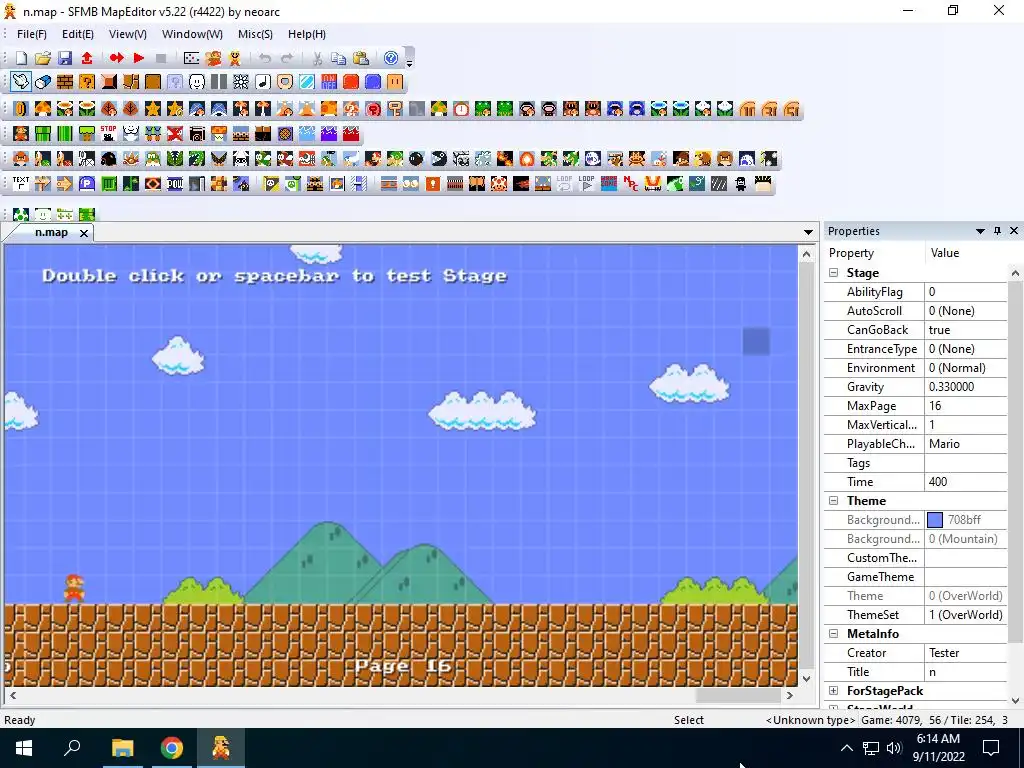
Task: Collapse the MetaInfo property group
Action: click(x=834, y=633)
